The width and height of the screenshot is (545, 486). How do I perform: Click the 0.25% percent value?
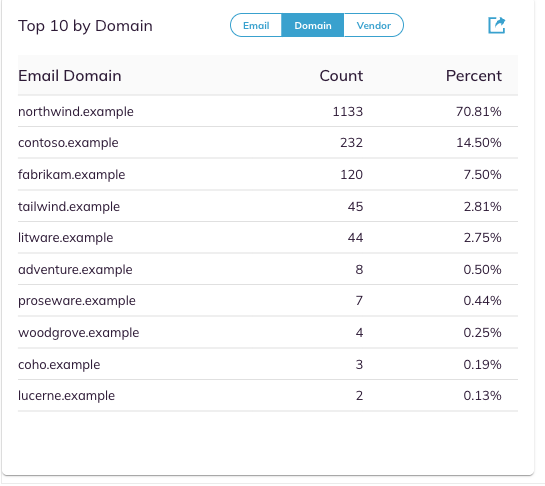[482, 333]
